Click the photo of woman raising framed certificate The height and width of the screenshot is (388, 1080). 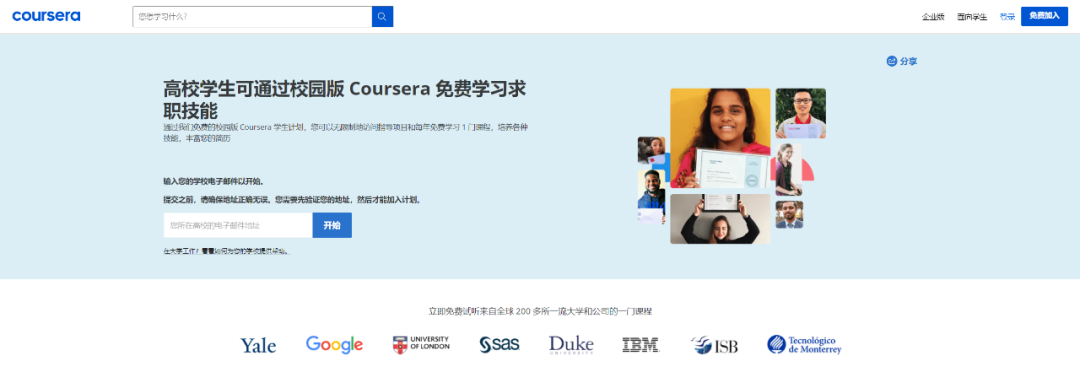click(720, 218)
